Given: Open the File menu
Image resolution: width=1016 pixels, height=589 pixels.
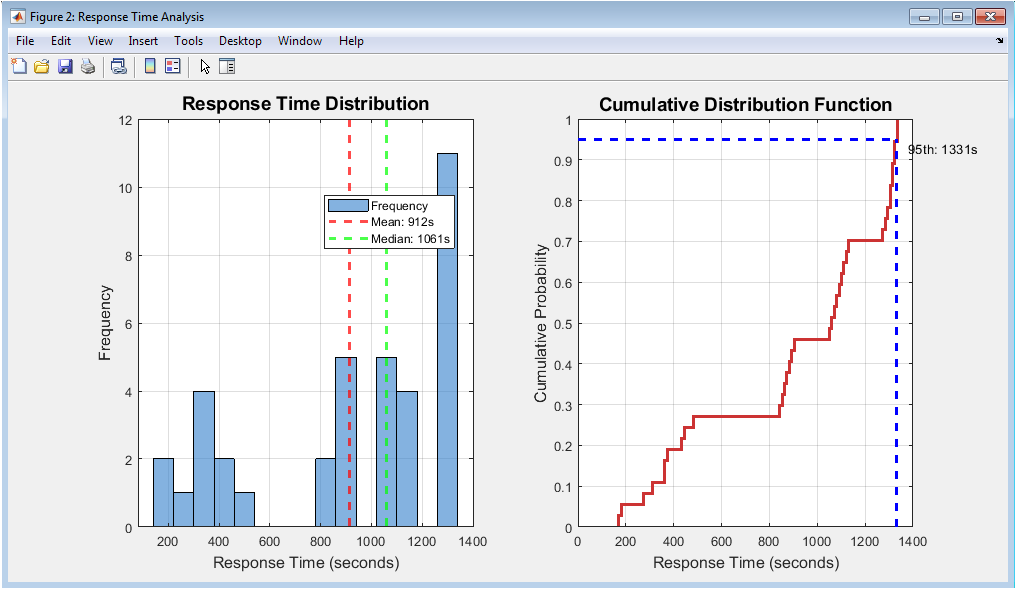Looking at the screenshot, I should click(x=25, y=41).
